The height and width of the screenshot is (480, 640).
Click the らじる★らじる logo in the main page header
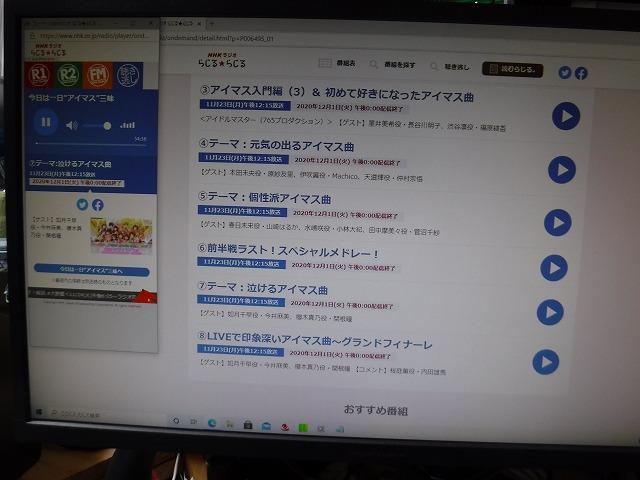tap(222, 60)
